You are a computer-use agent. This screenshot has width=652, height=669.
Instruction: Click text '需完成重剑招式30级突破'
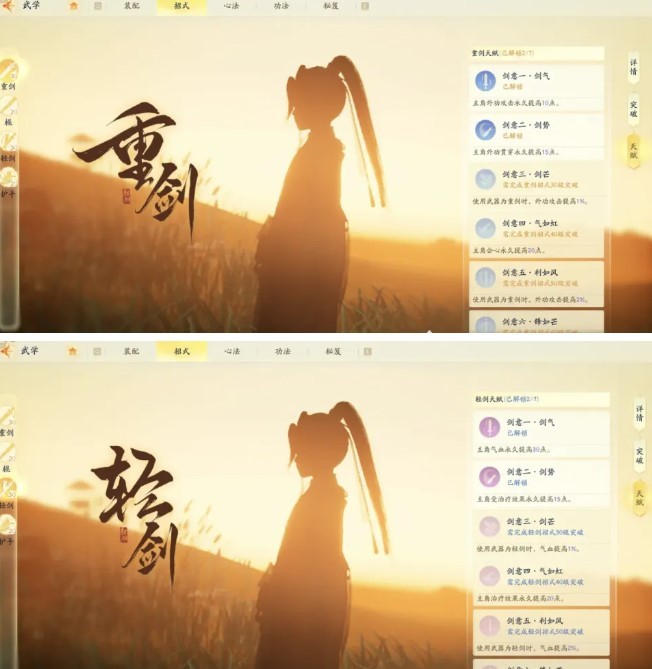(540, 185)
